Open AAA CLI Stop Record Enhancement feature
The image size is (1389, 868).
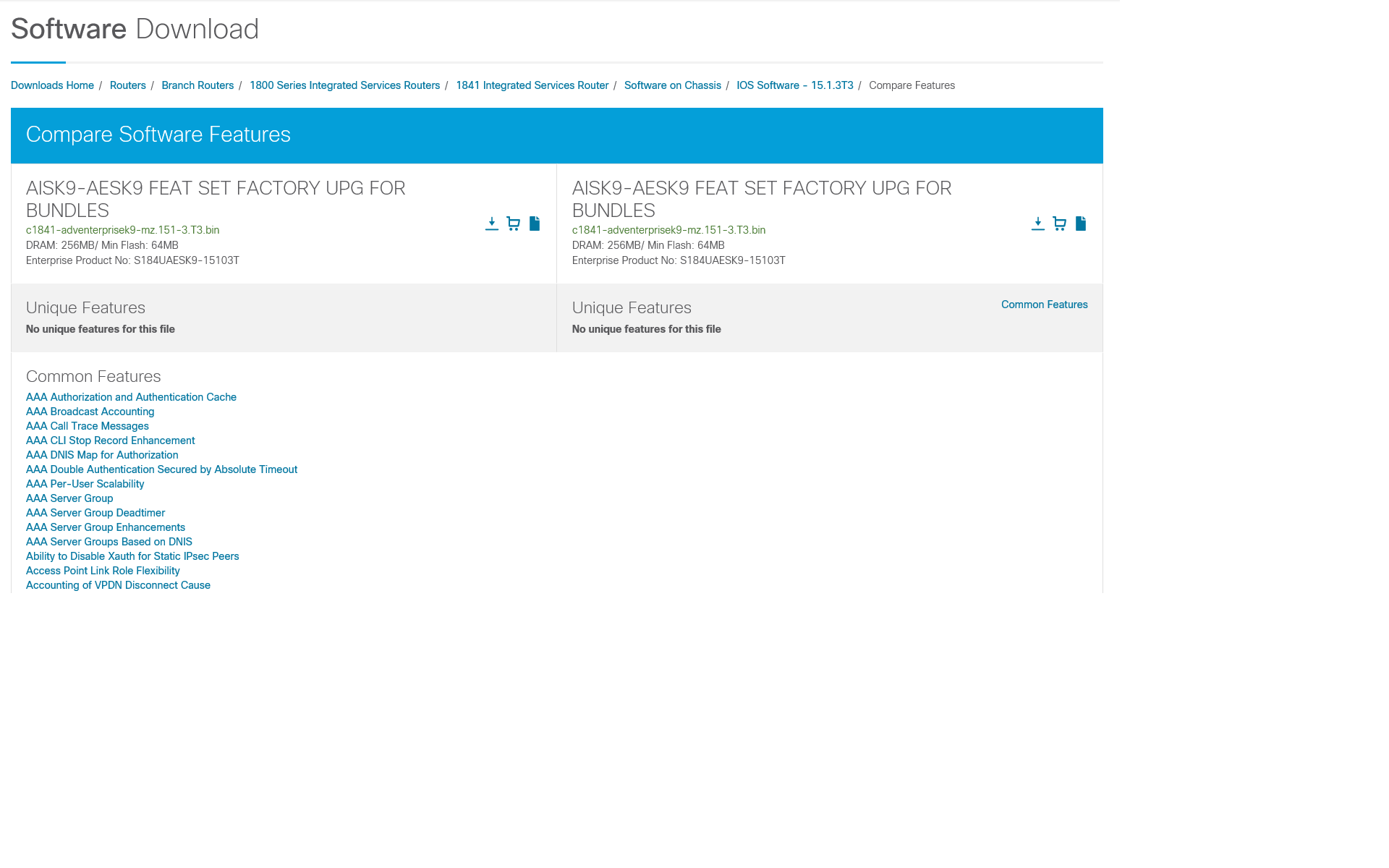(110, 441)
